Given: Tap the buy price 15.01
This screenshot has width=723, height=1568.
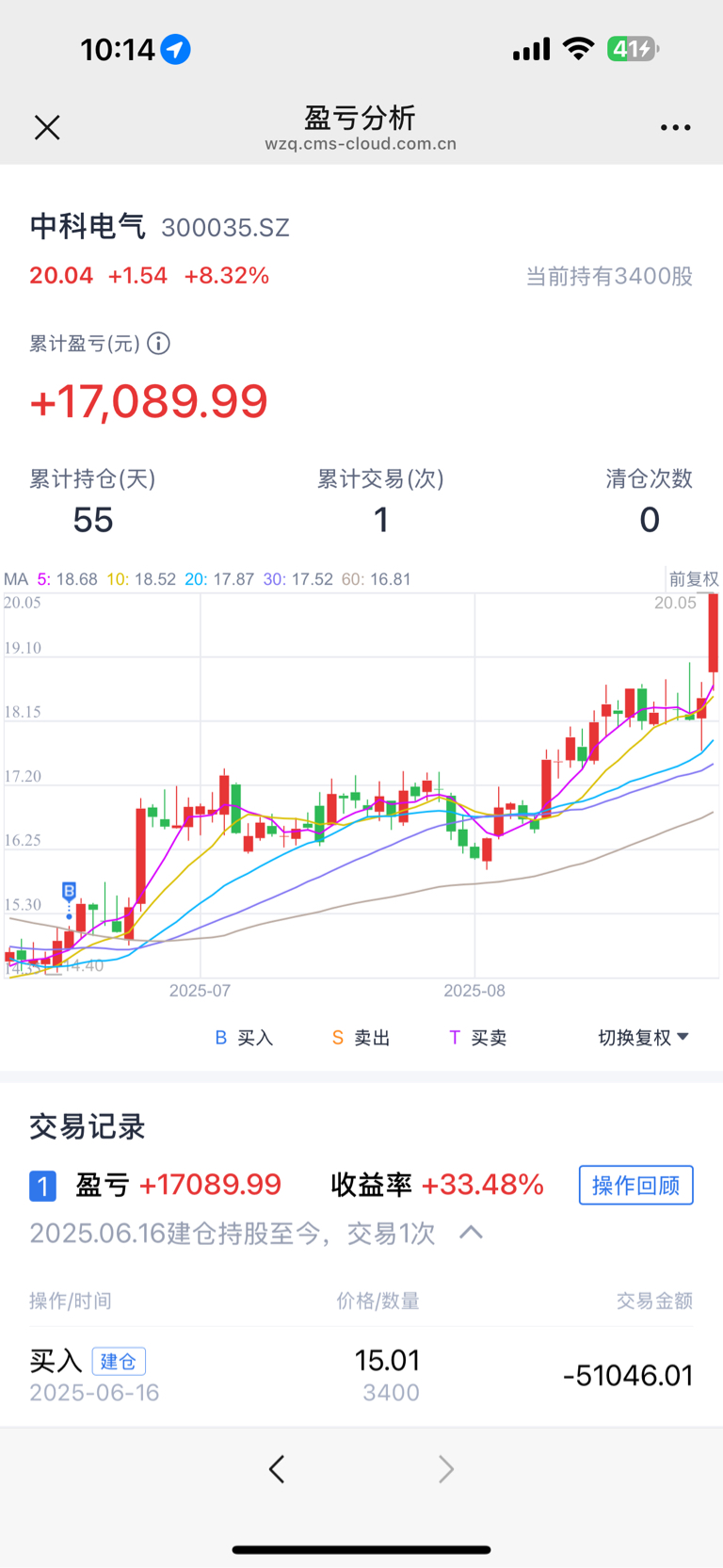Looking at the screenshot, I should (387, 1360).
